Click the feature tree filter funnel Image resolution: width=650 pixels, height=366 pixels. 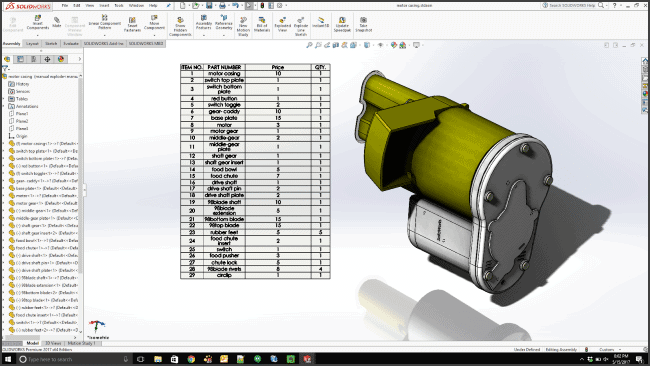5,68
